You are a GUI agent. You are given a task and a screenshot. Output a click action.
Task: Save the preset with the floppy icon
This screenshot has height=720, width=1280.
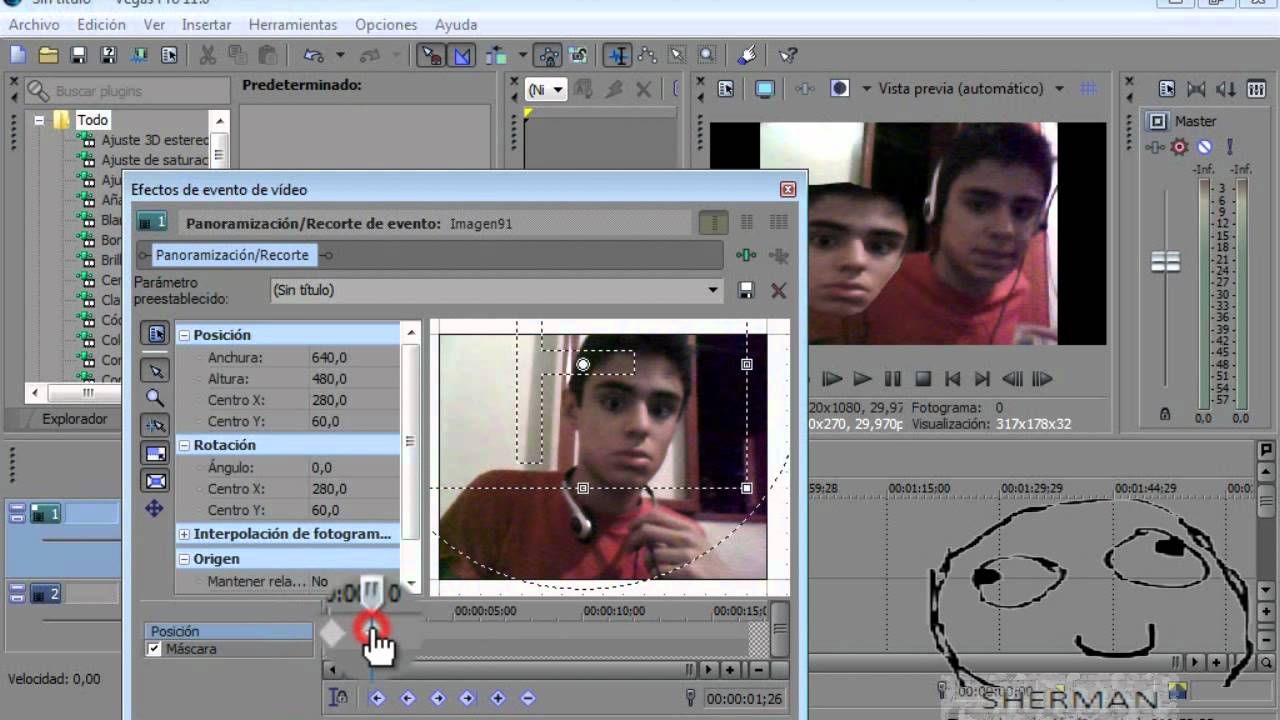tap(746, 290)
